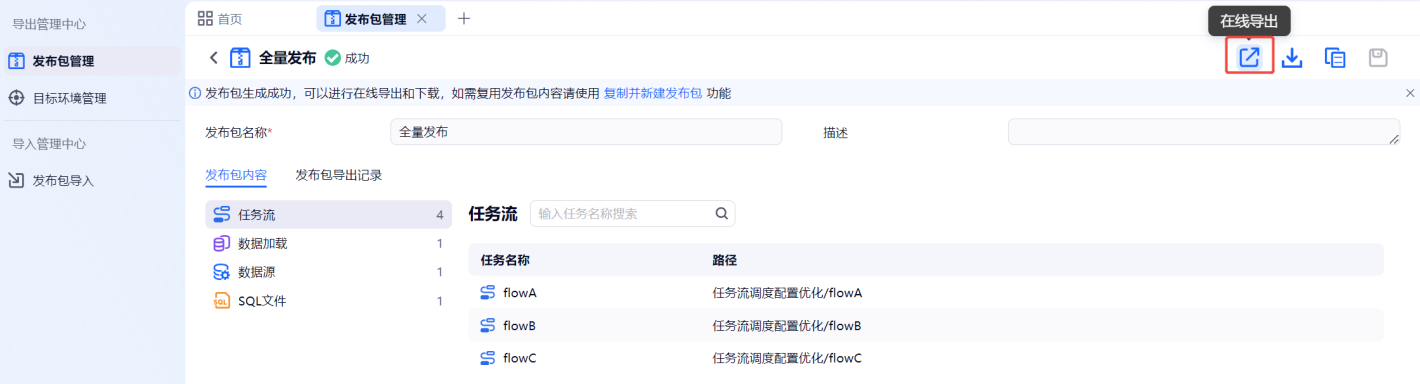The width and height of the screenshot is (1420, 384).
Task: Click the flowC row task flow icon
Action: click(488, 358)
